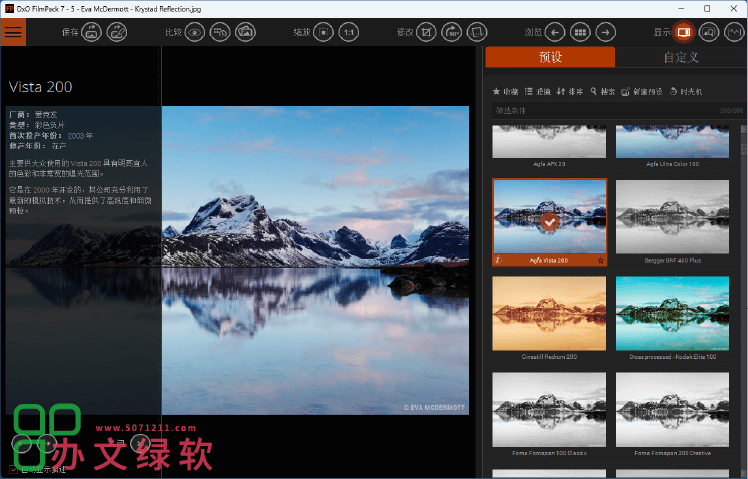Open the 排序 sort options
748x479 pixels.
coord(570,91)
